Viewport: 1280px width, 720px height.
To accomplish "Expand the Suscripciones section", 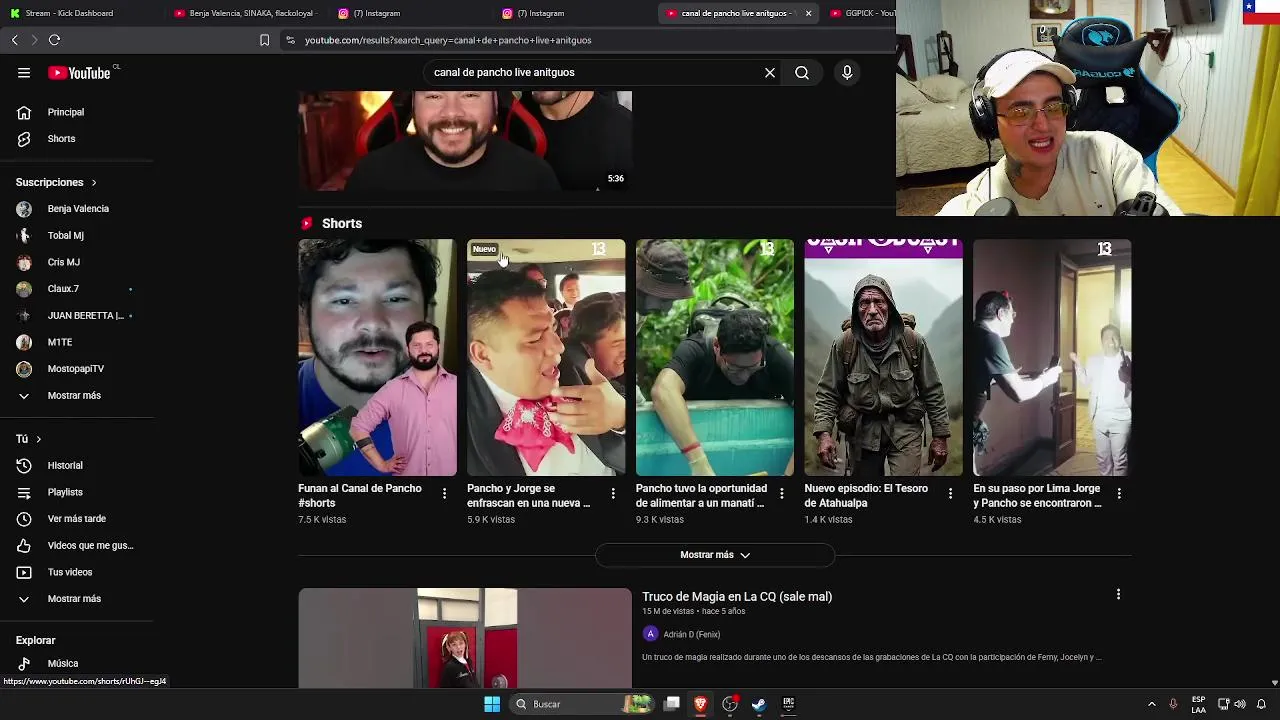I will point(56,183).
